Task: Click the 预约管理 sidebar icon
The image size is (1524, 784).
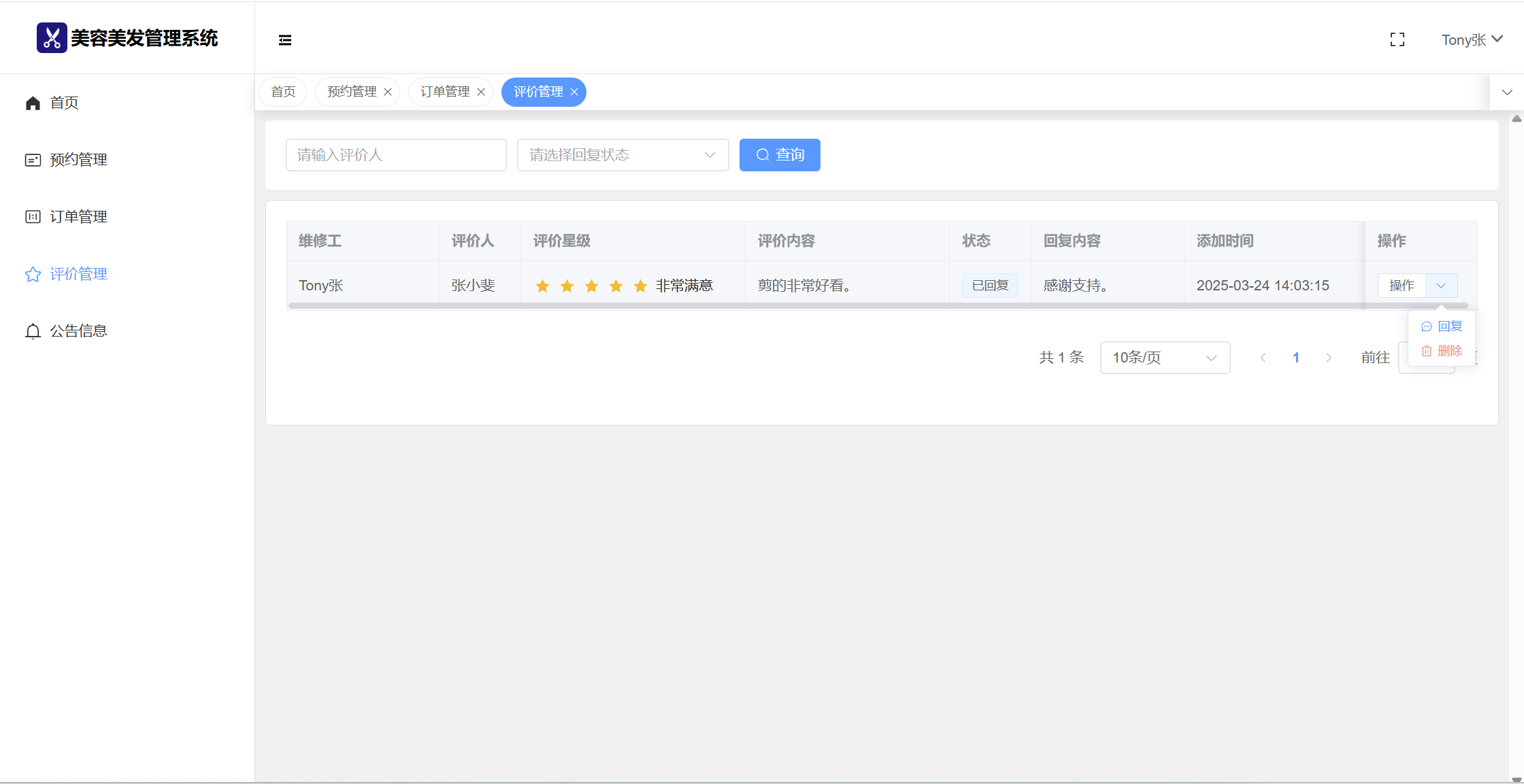Action: [33, 160]
